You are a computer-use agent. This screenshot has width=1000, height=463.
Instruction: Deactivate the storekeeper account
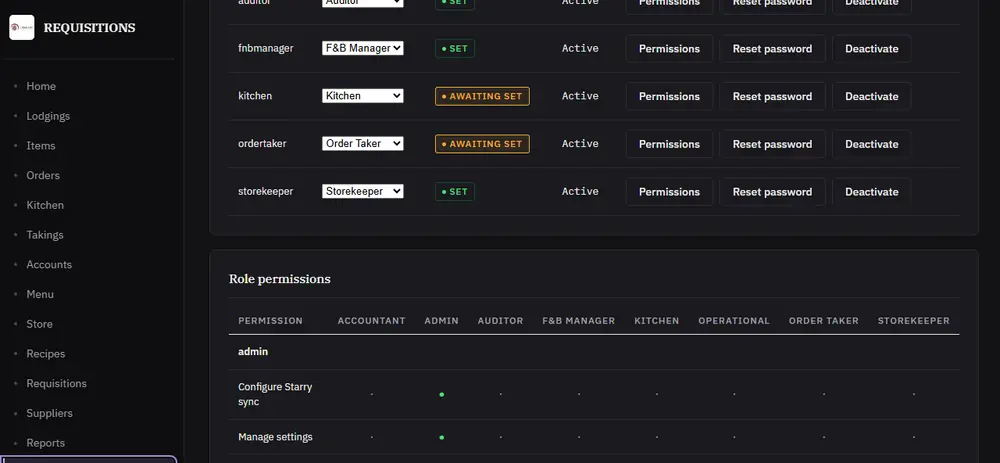coord(872,192)
